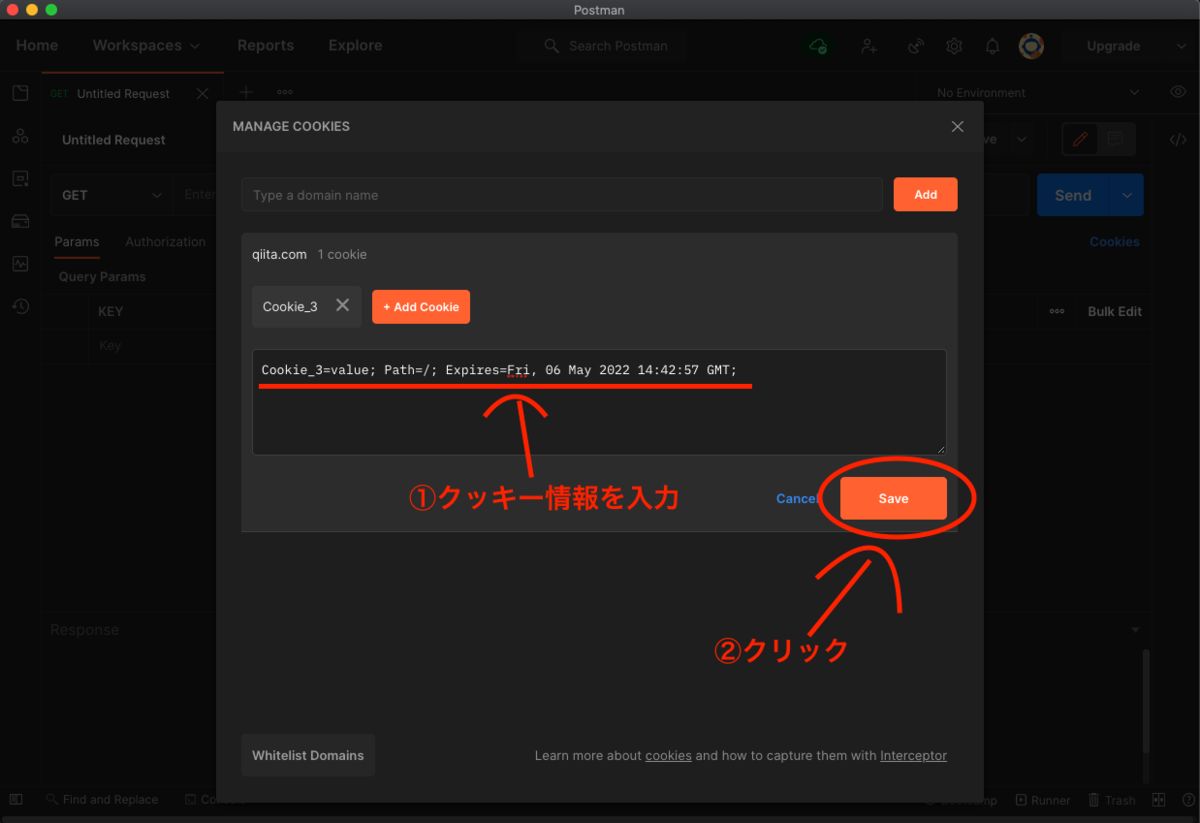
Task: Open the arrow dropdown next to Send
Action: click(x=1128, y=195)
